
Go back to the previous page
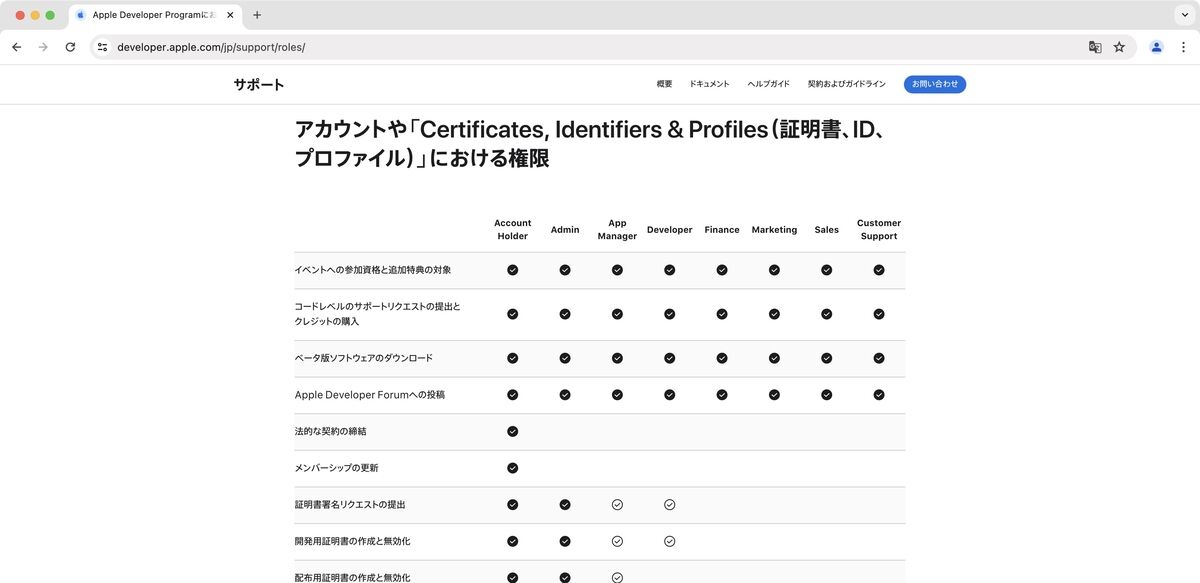[x=17, y=47]
